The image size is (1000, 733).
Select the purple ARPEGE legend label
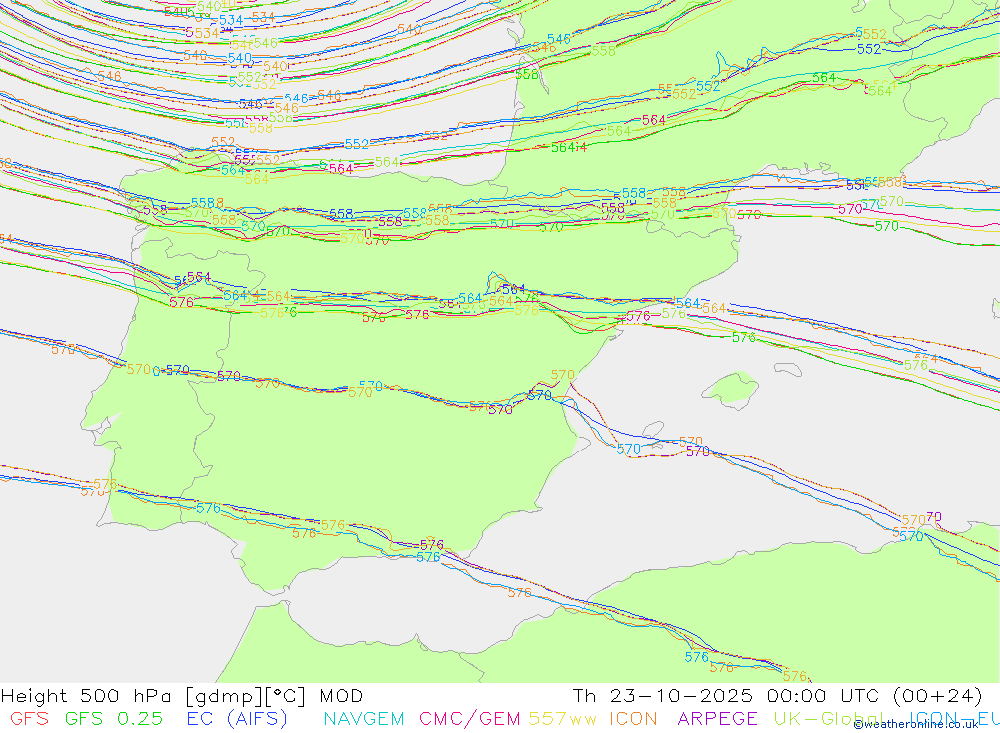coord(717,719)
